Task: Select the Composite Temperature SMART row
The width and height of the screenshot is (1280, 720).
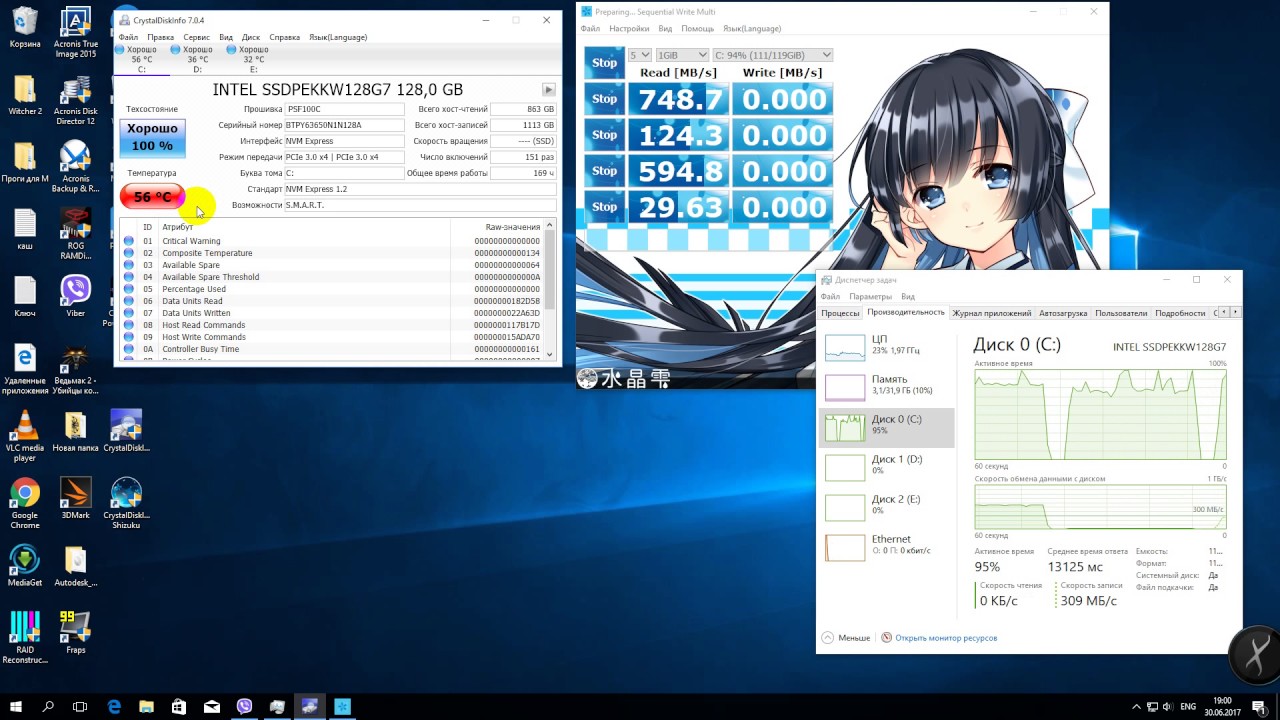Action: click(332, 253)
